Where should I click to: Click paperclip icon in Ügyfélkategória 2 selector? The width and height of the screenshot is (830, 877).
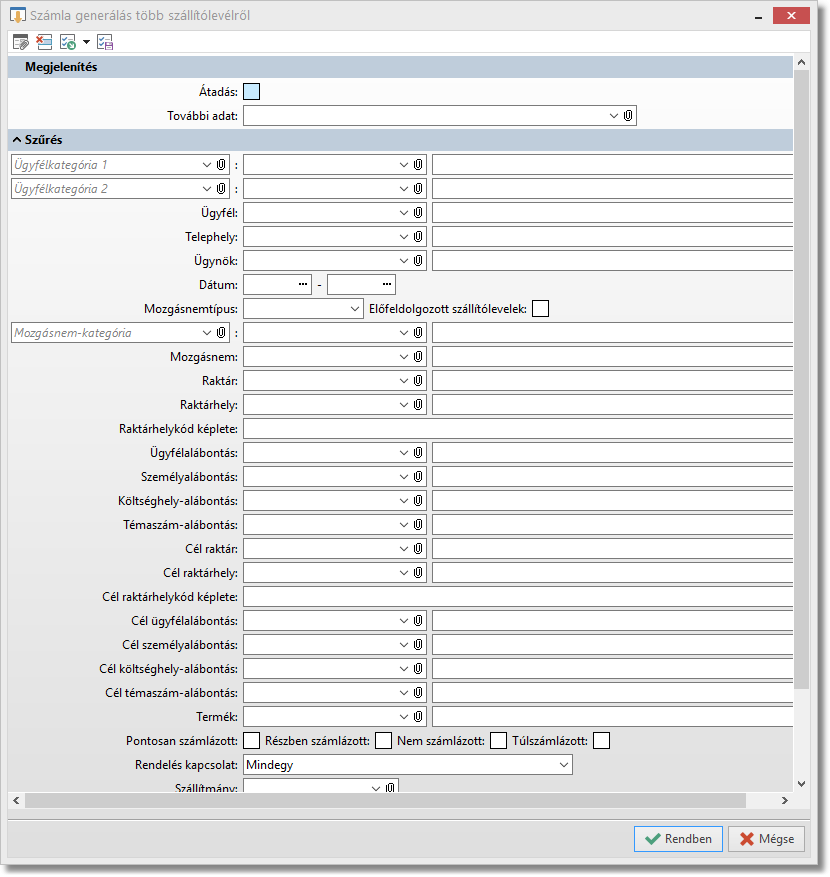(x=221, y=188)
